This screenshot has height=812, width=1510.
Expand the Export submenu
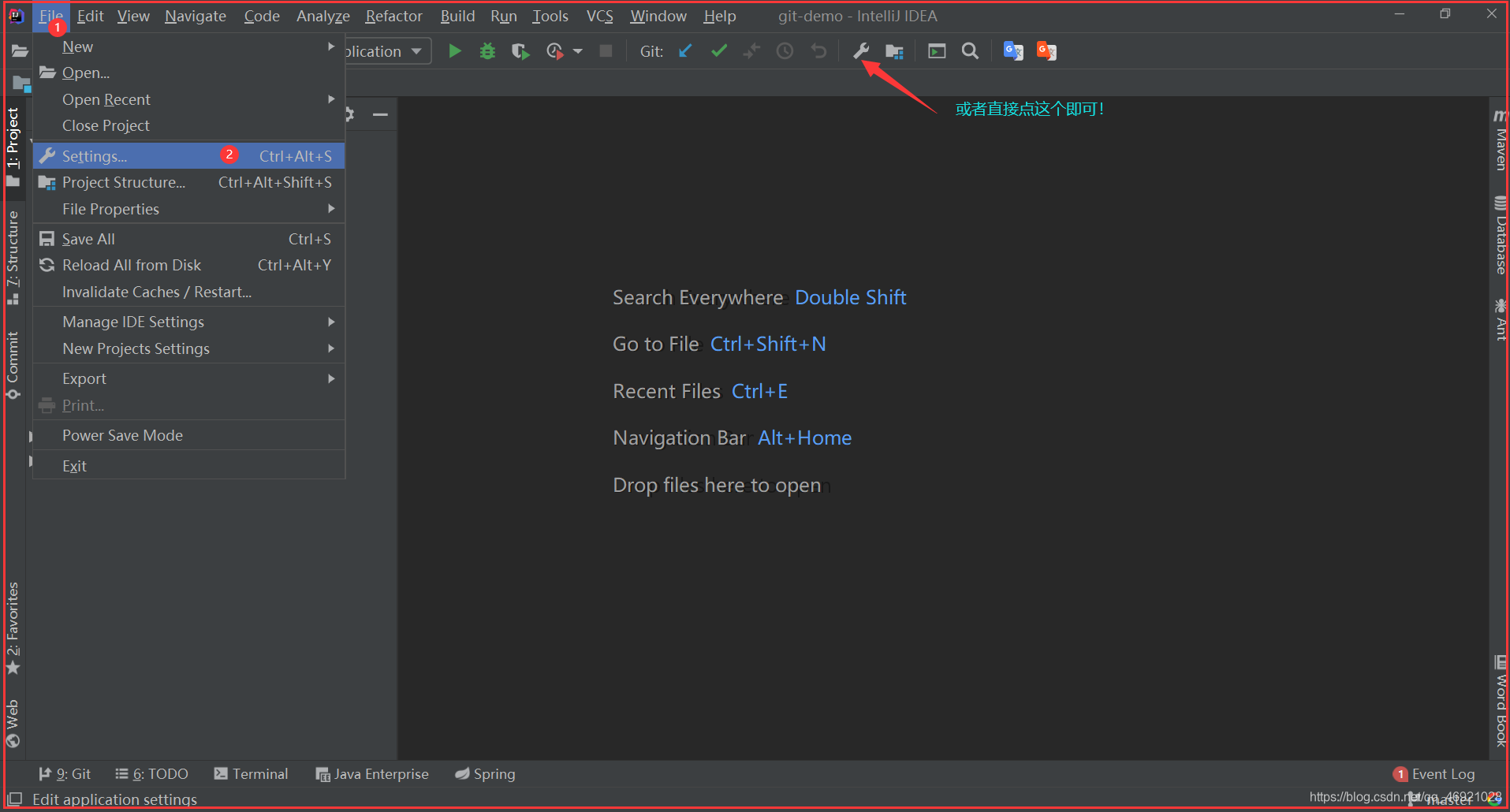click(x=189, y=378)
